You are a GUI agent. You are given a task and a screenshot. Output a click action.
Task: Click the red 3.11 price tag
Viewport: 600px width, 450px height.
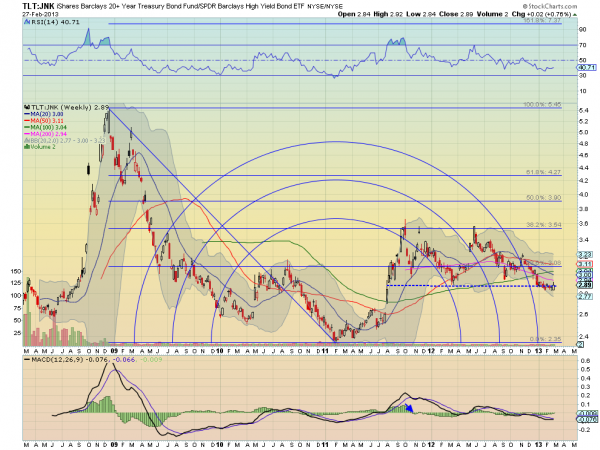(x=585, y=264)
